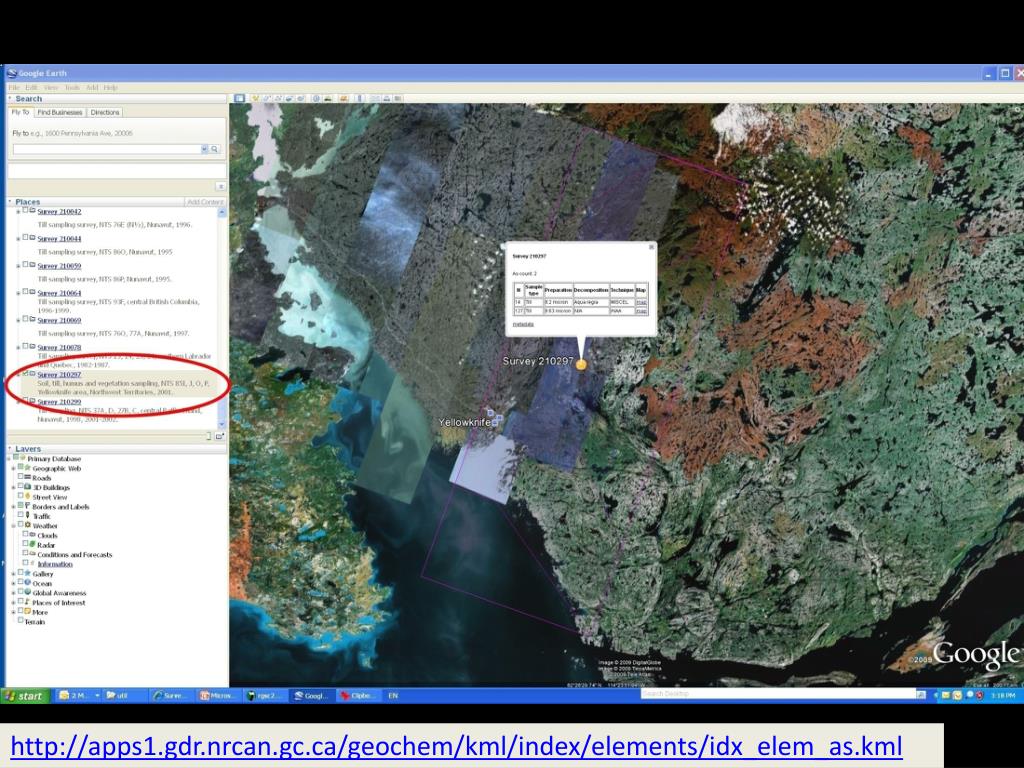Click the Places scrollbar up arrow
Viewport: 1024px width, 768px height.
(221, 212)
